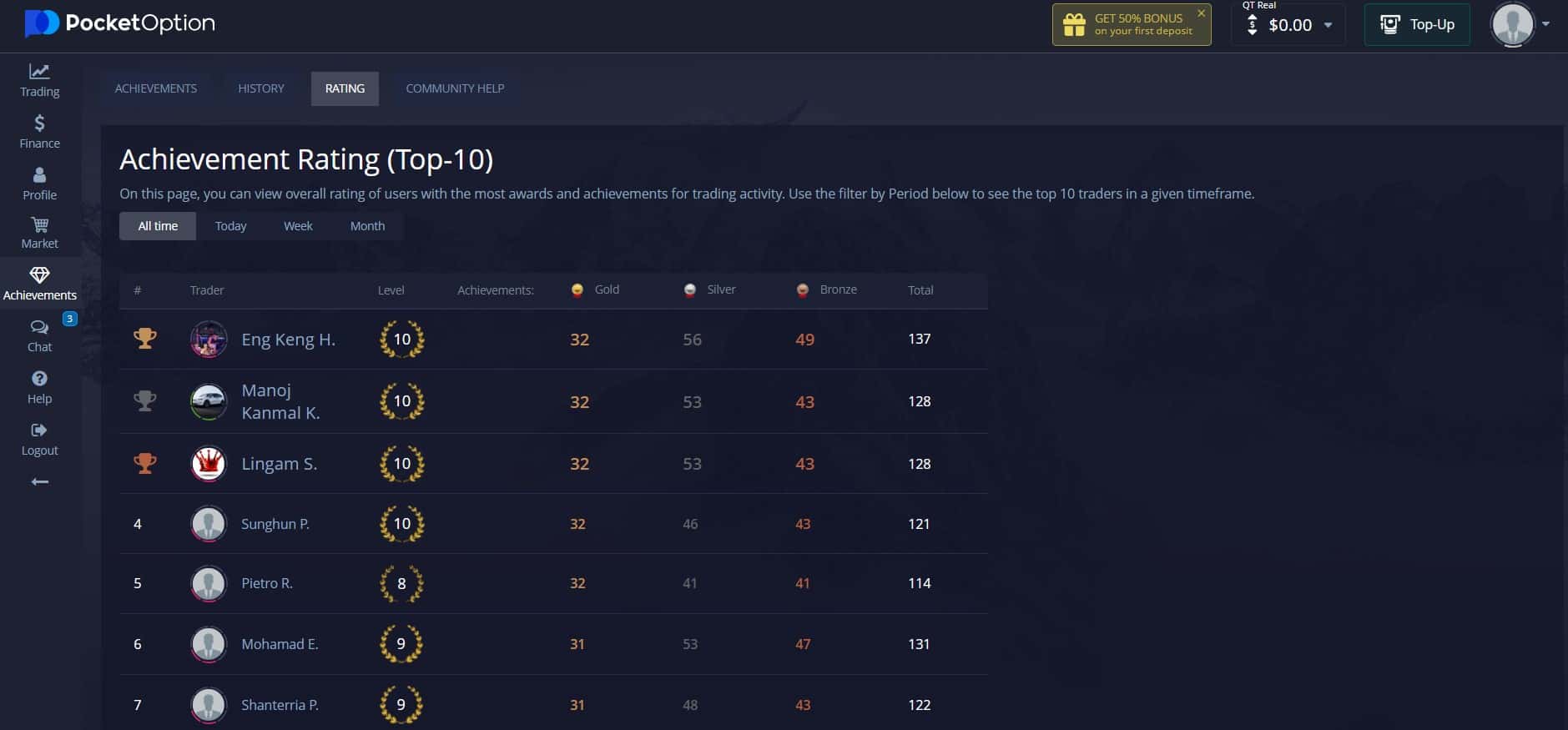Go to Profile in the sidebar
The width and height of the screenshot is (1568, 730).
39,184
